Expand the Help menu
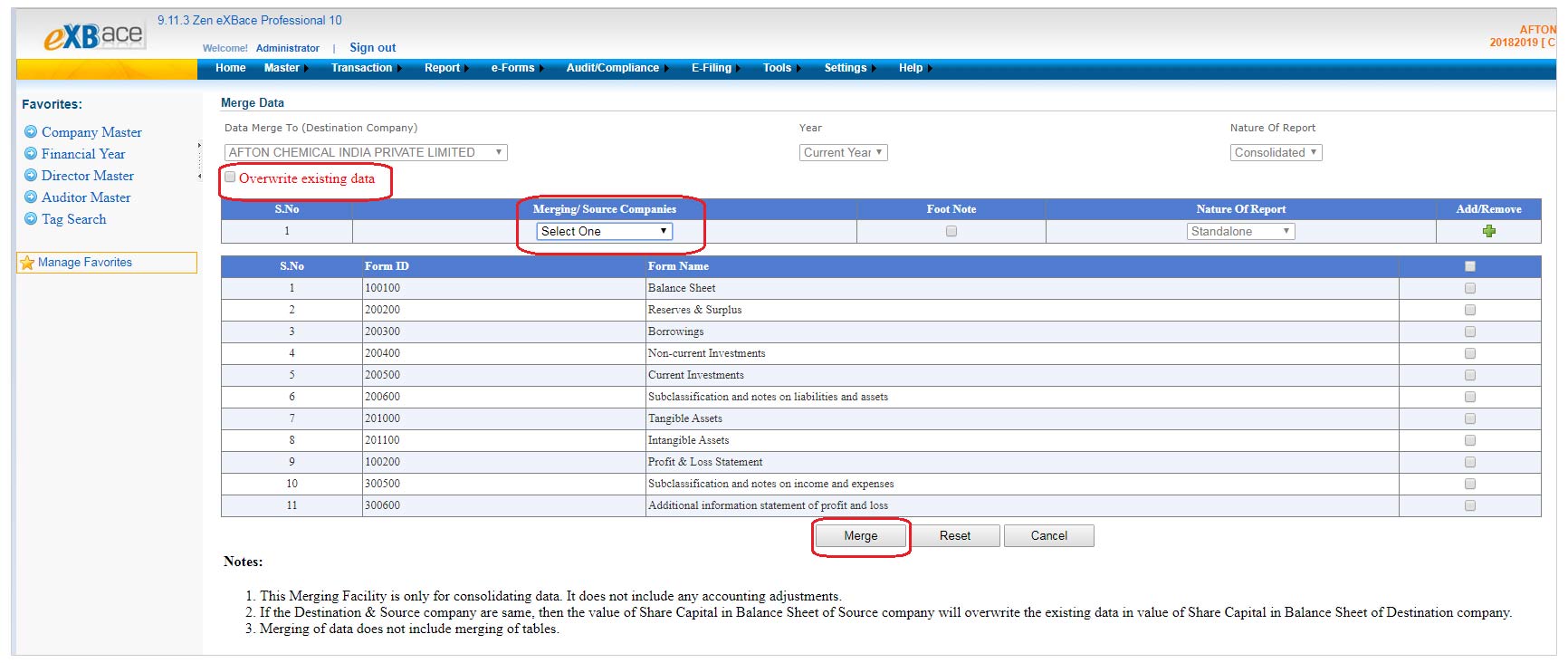This screenshot has height=663, width=1568. click(x=914, y=68)
